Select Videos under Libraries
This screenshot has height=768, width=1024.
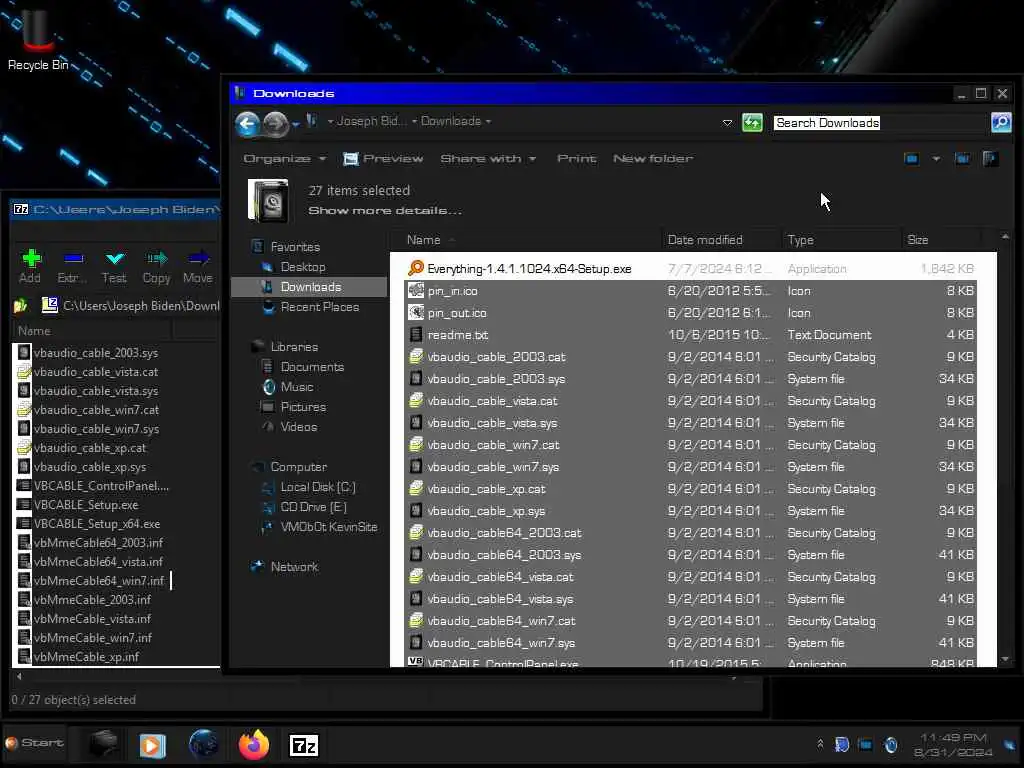pyautogui.click(x=299, y=427)
